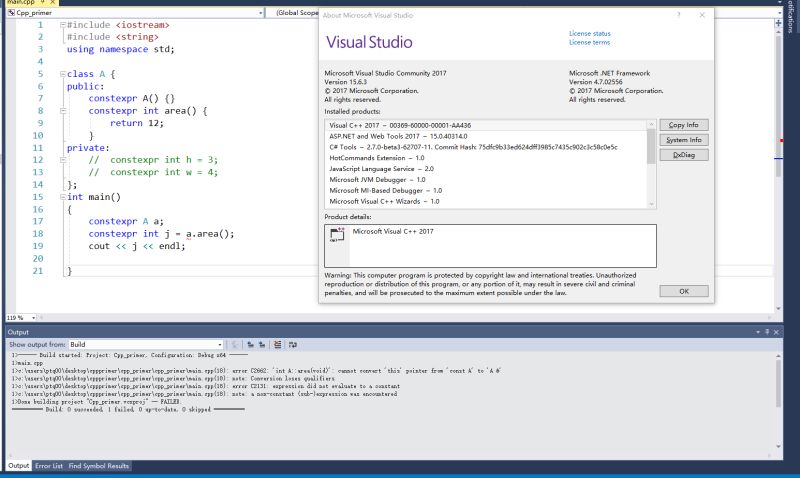800x478 pixels.
Task: Go to next message in Output toolbar
Action: point(262,345)
